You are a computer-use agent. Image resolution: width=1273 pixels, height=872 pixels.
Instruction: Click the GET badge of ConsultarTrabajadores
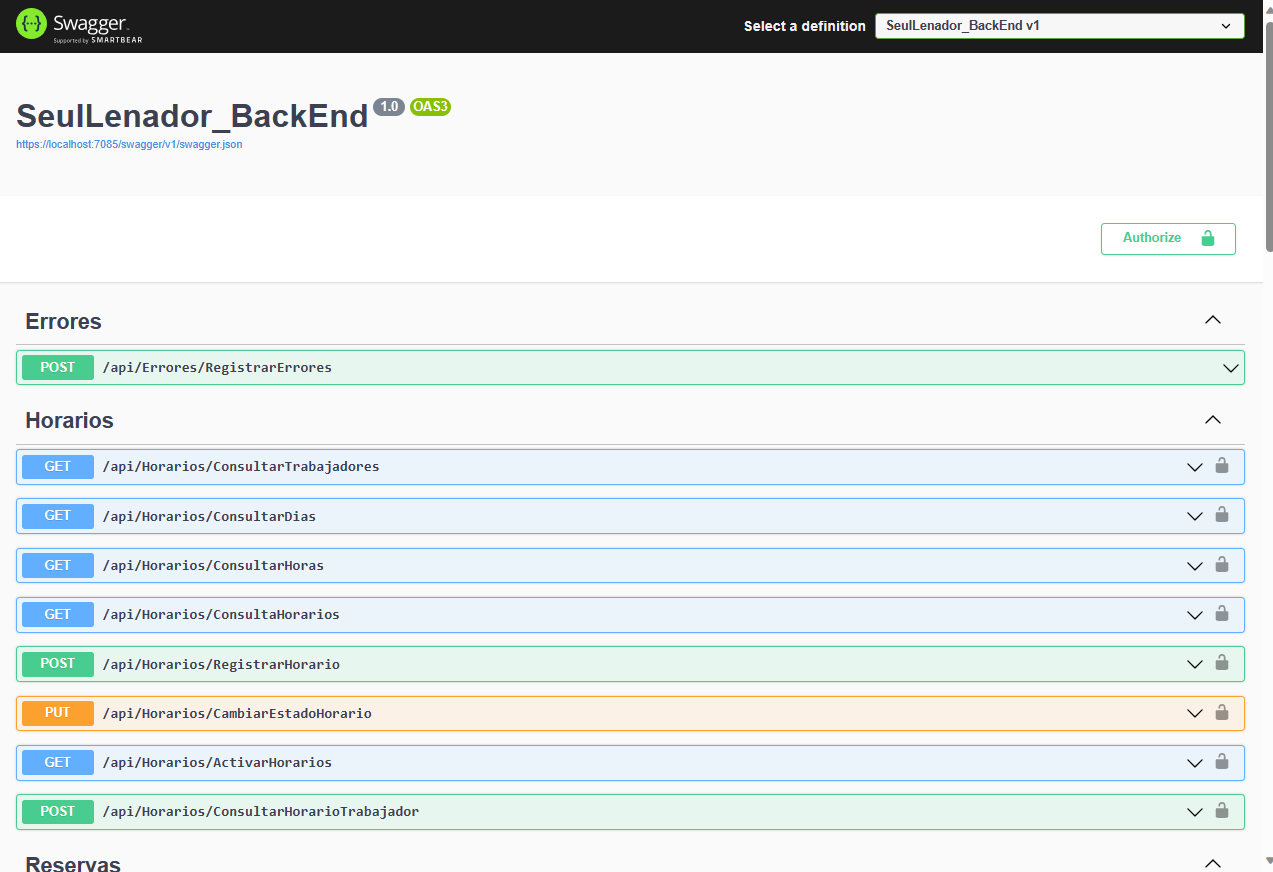click(x=58, y=467)
